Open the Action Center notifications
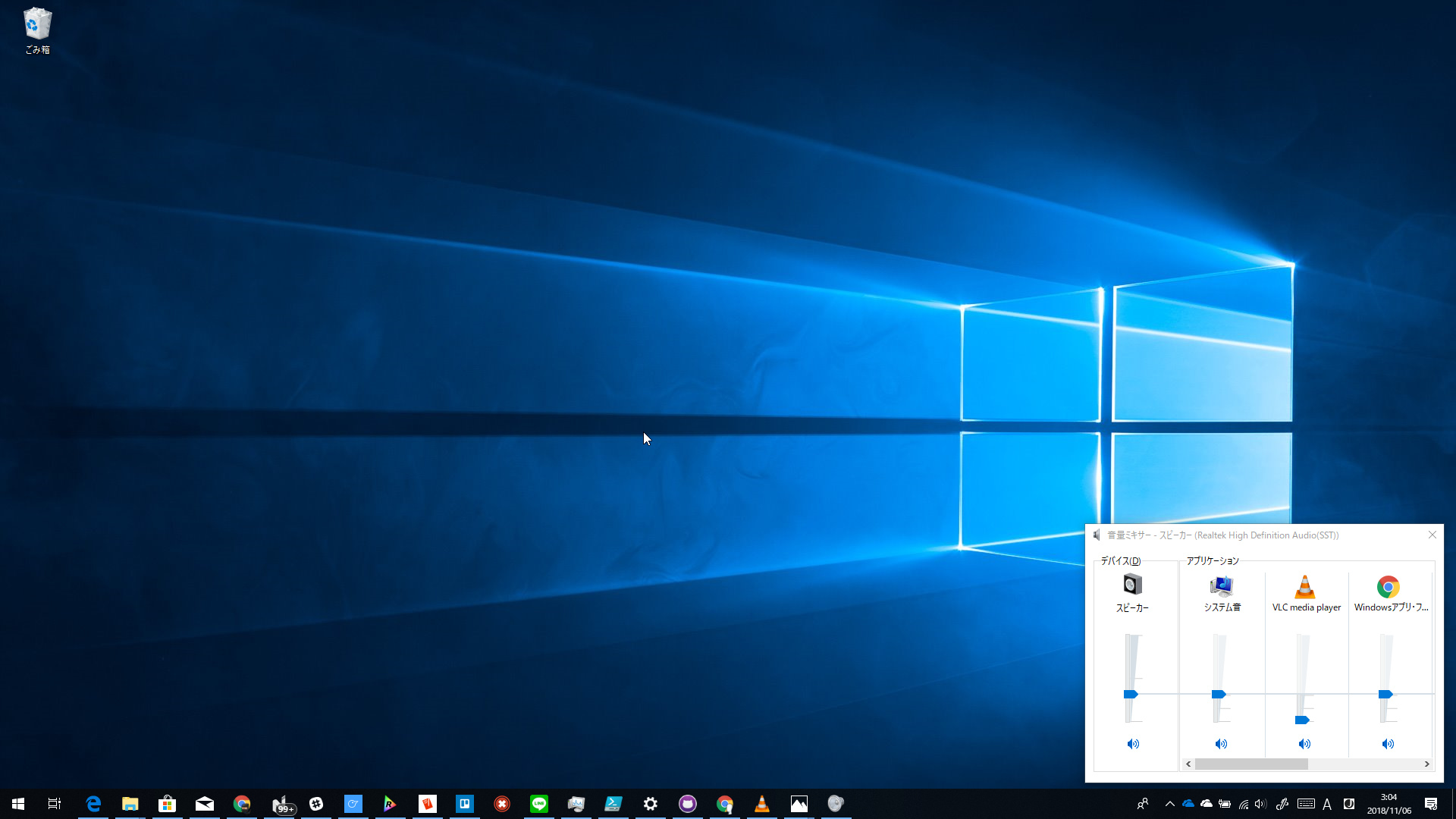The image size is (1456, 819). [1431, 804]
